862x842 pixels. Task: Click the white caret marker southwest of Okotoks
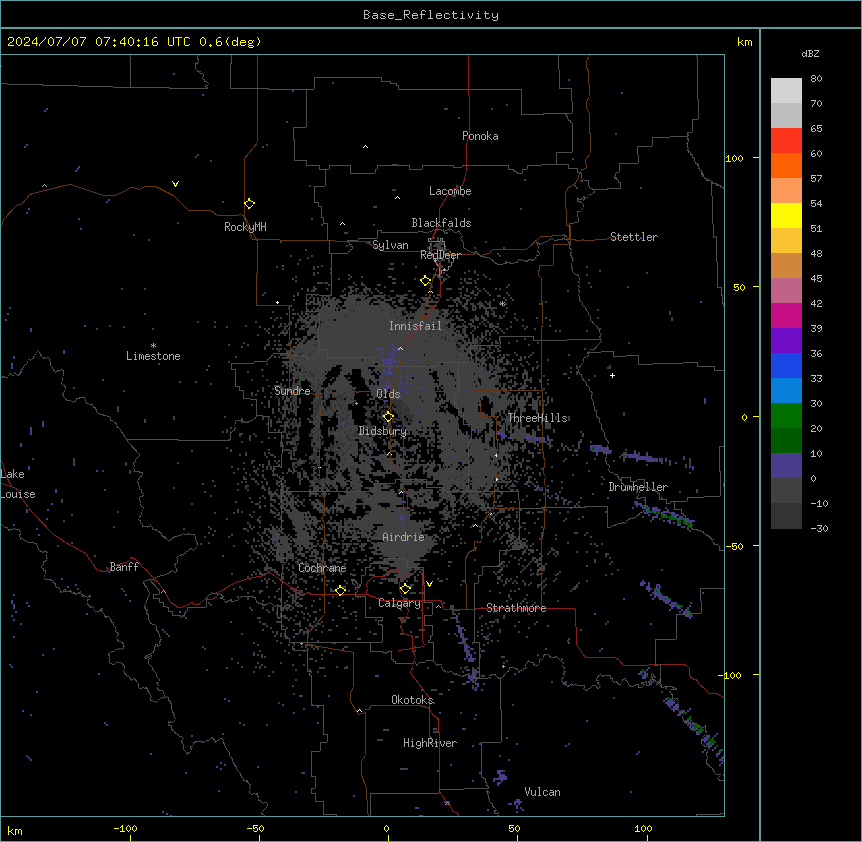360,711
